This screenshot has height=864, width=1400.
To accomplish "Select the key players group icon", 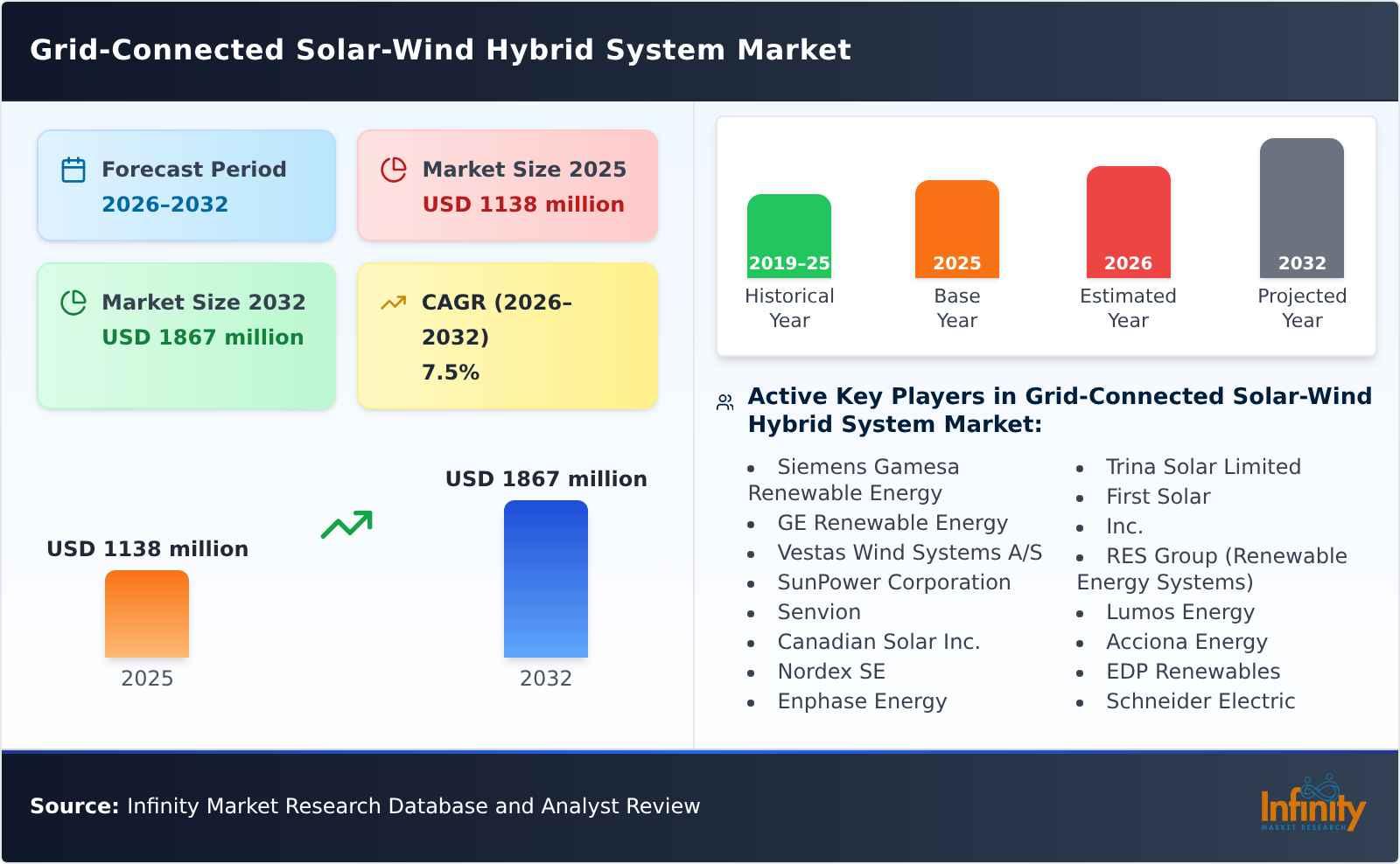I will pos(724,401).
